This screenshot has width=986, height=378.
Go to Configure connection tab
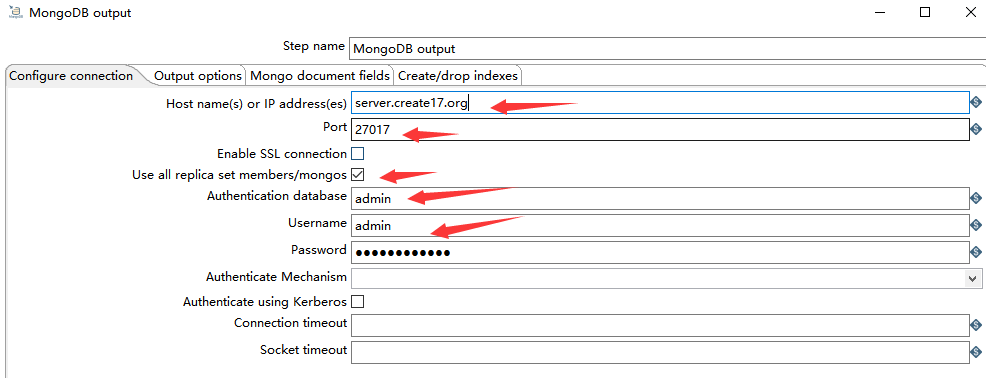[71, 75]
